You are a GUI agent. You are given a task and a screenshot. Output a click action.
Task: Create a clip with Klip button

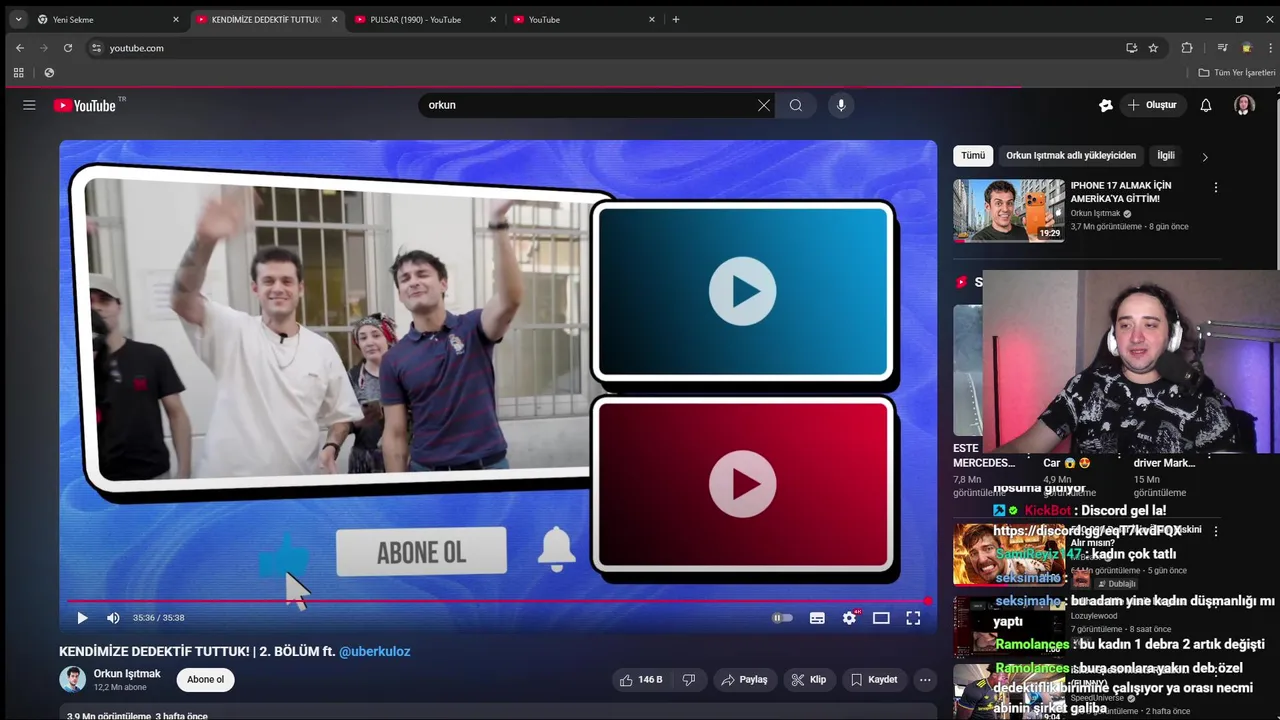coord(808,680)
